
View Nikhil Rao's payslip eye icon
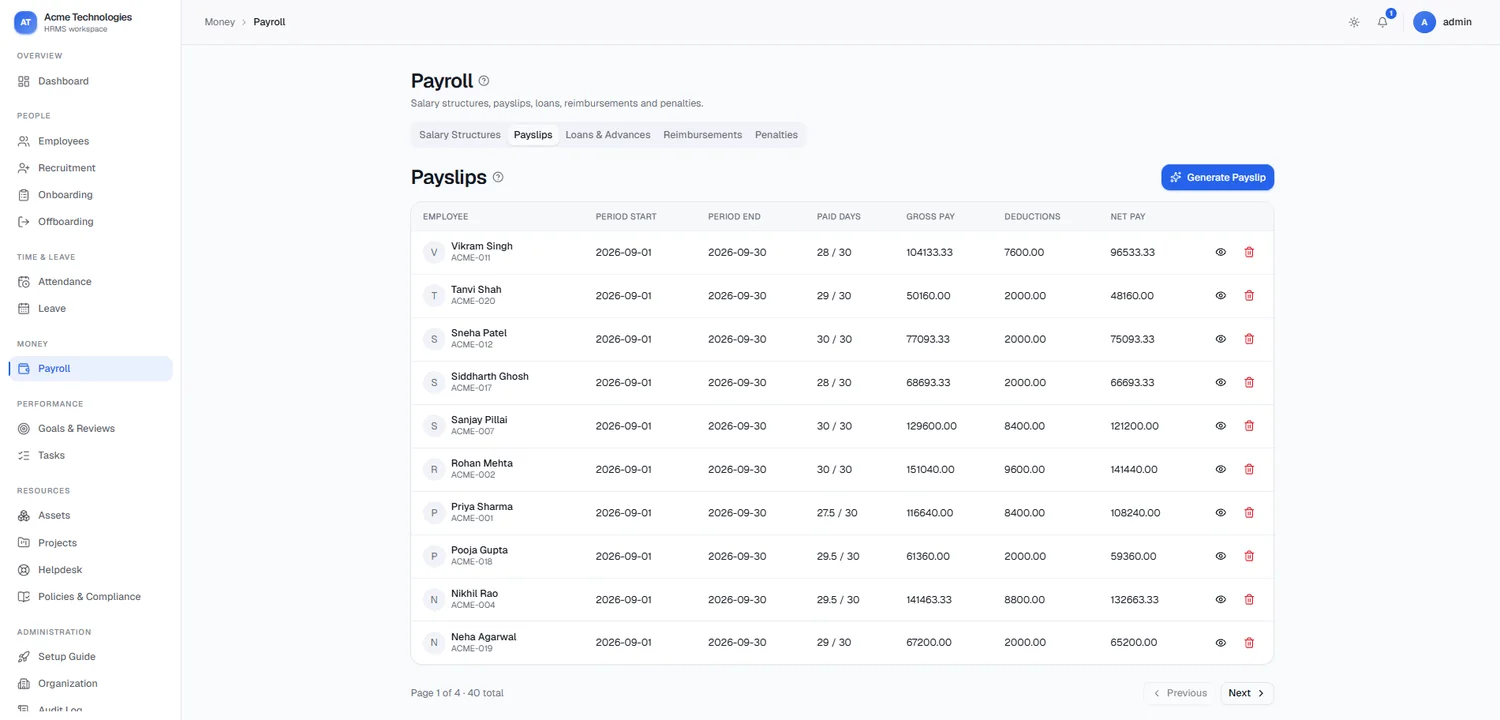(1220, 600)
